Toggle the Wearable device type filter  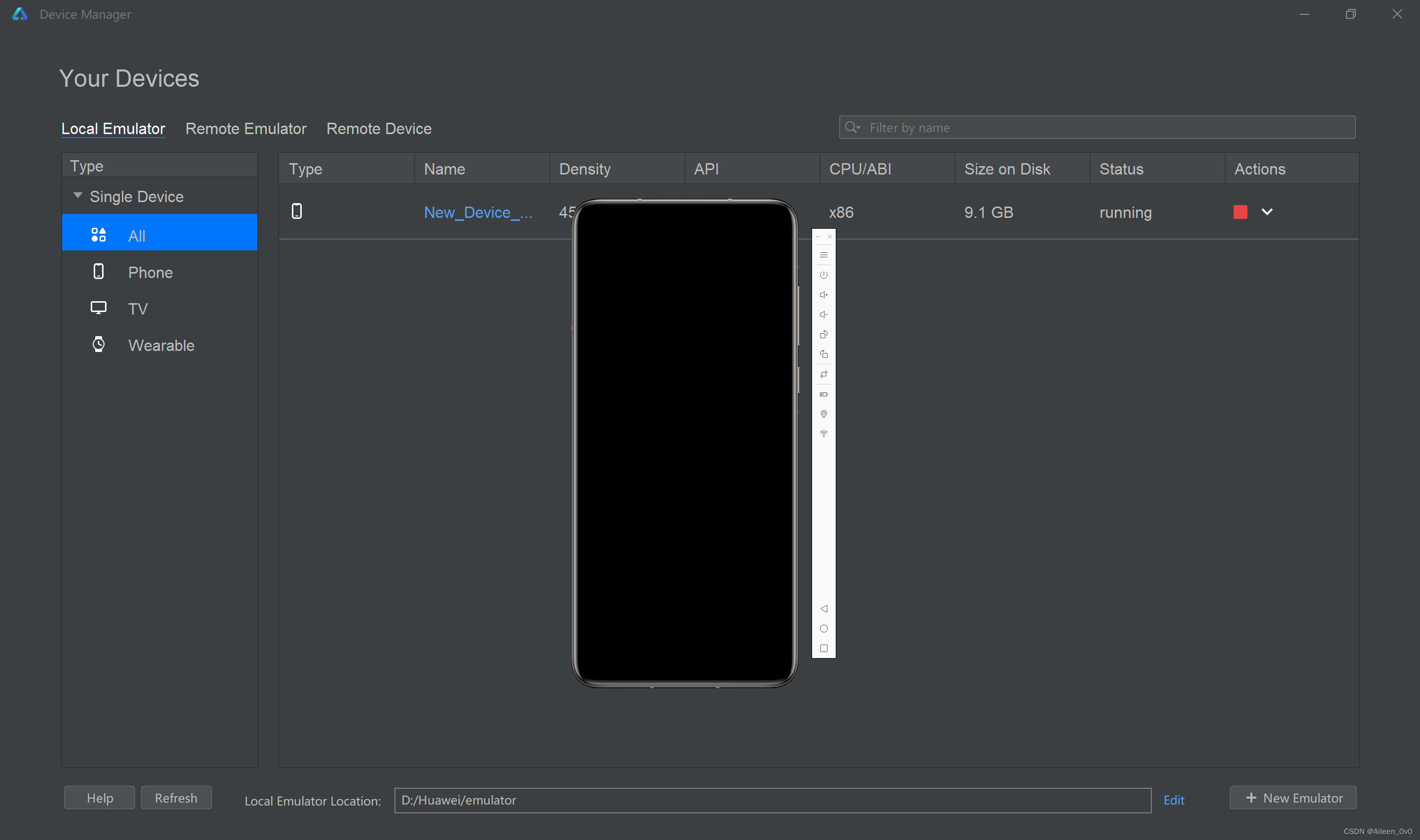click(x=161, y=344)
